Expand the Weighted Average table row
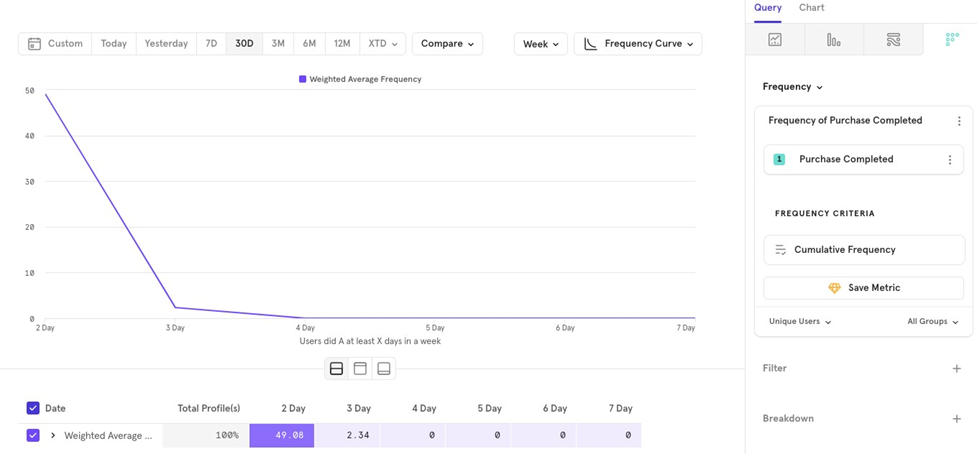The image size is (977, 454). coord(53,436)
